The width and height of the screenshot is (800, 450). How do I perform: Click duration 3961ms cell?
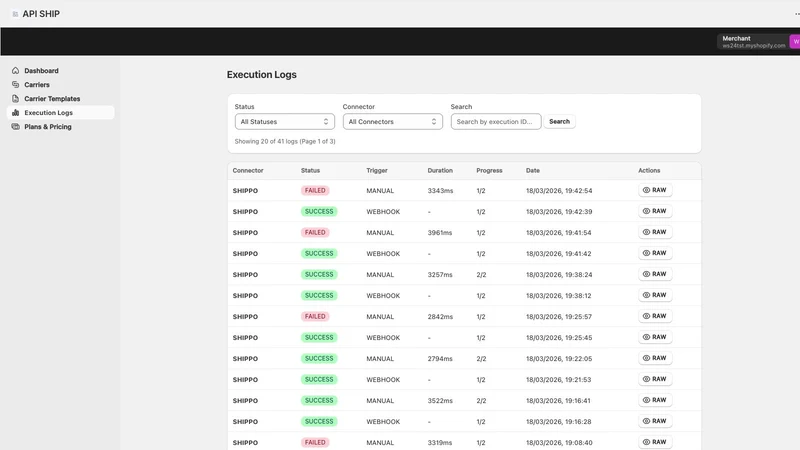pyautogui.click(x=440, y=233)
